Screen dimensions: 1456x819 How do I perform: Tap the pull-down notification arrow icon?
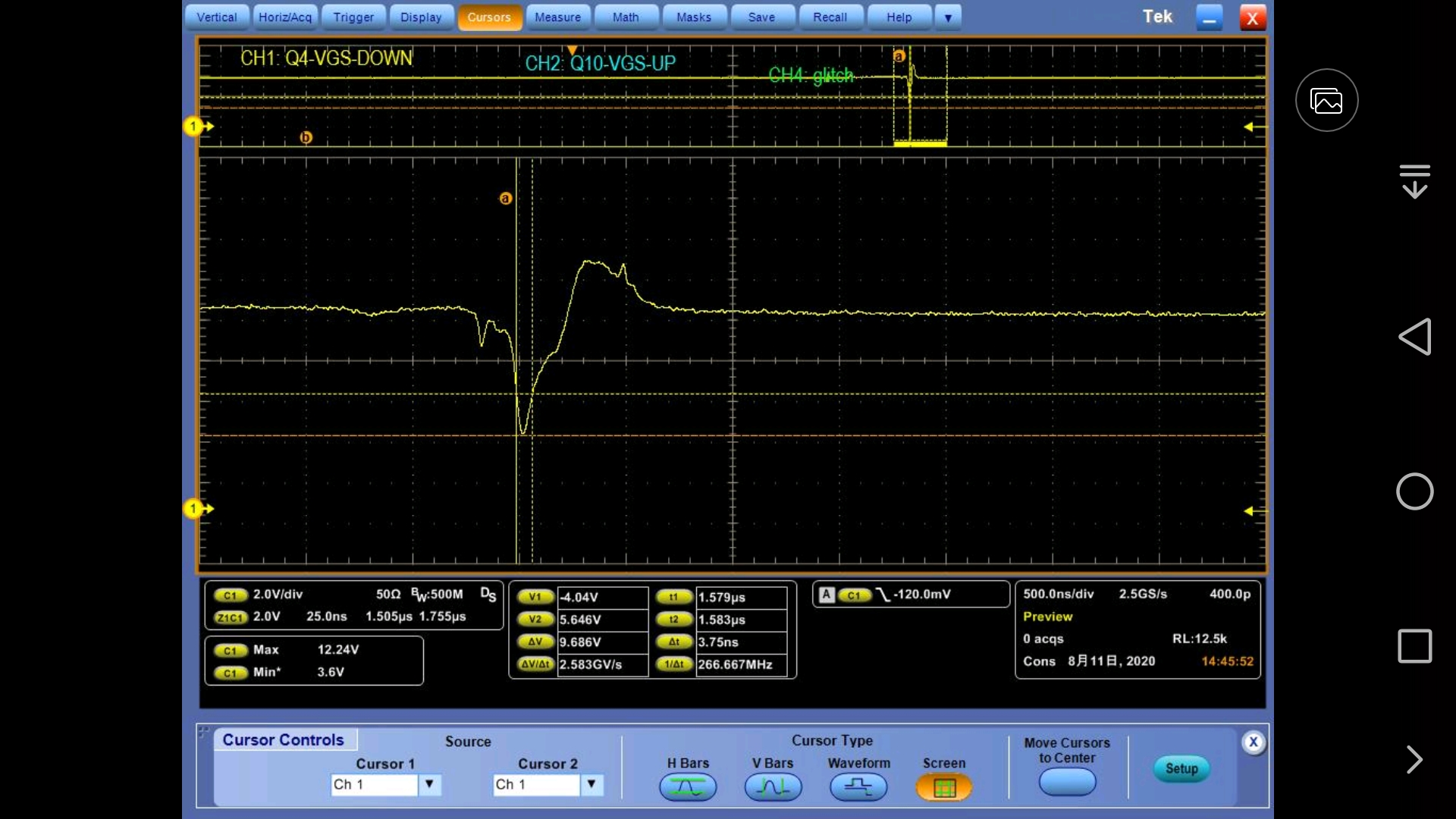1414,181
